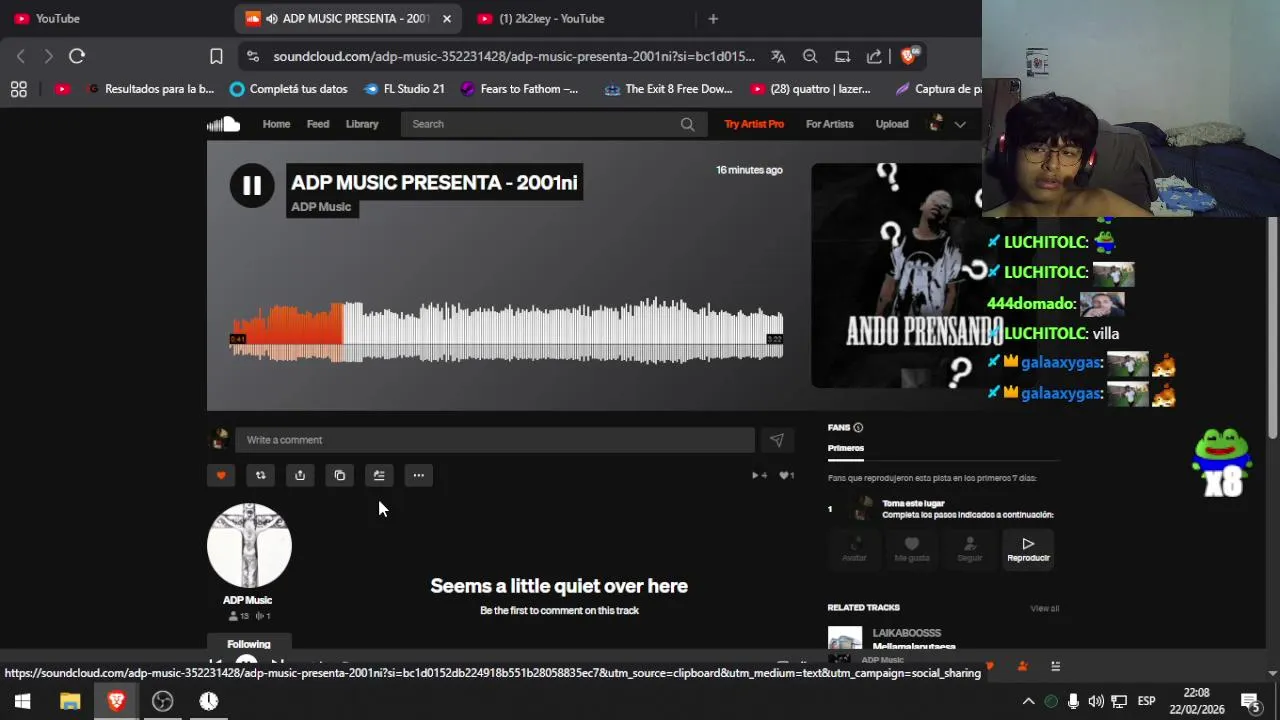1280x720 pixels.
Task: Click the picture-in-picture icon in address bar
Action: tap(842, 57)
